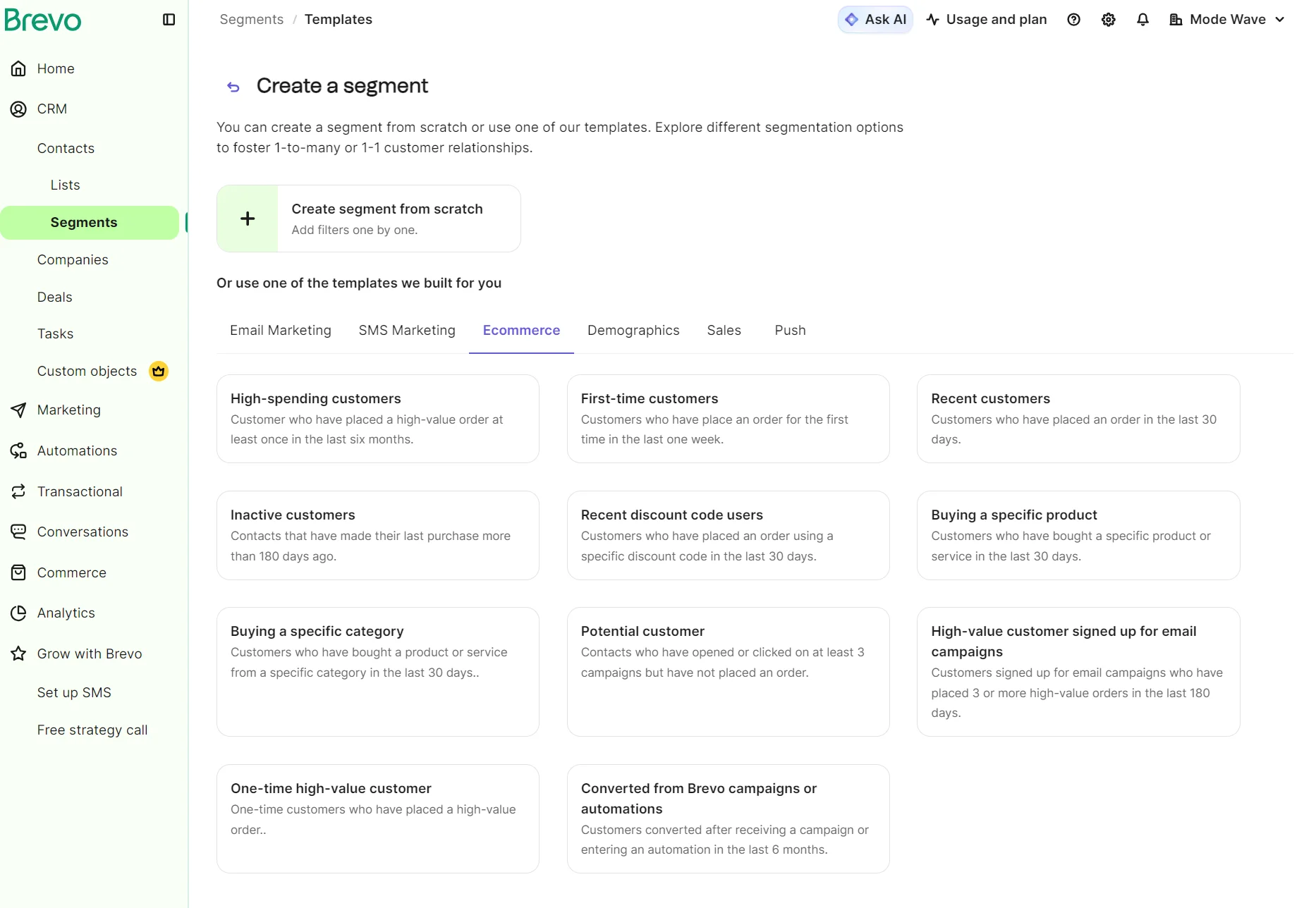Click the Analytics pie chart icon
Viewport: 1316px width, 908px height.
click(x=18, y=613)
